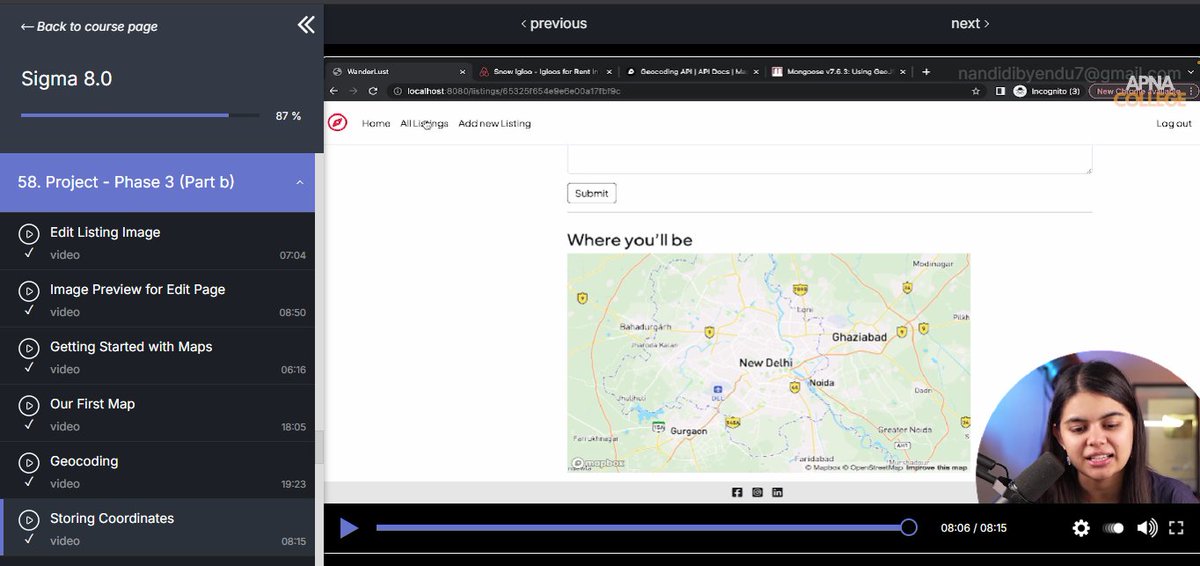Screen dimensions: 1200x566
Task: Click the browser forward arrow
Action: pos(353,91)
